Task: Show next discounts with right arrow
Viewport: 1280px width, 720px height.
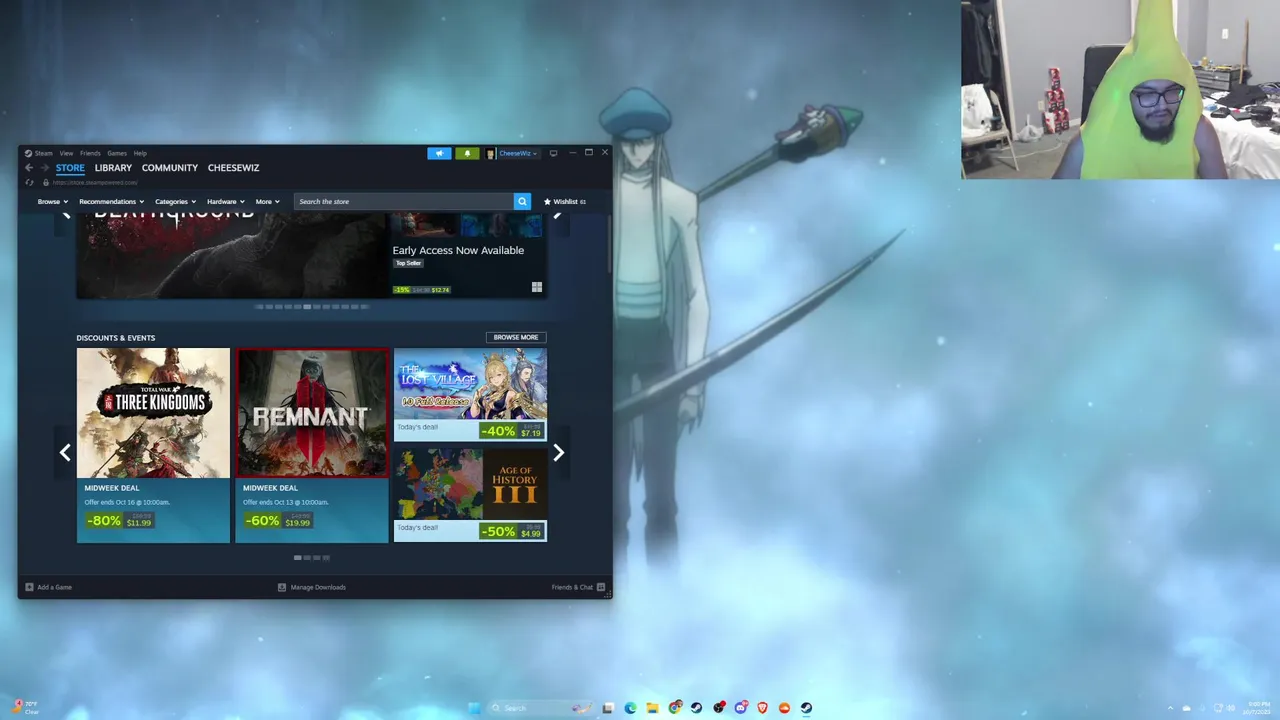Action: click(559, 453)
